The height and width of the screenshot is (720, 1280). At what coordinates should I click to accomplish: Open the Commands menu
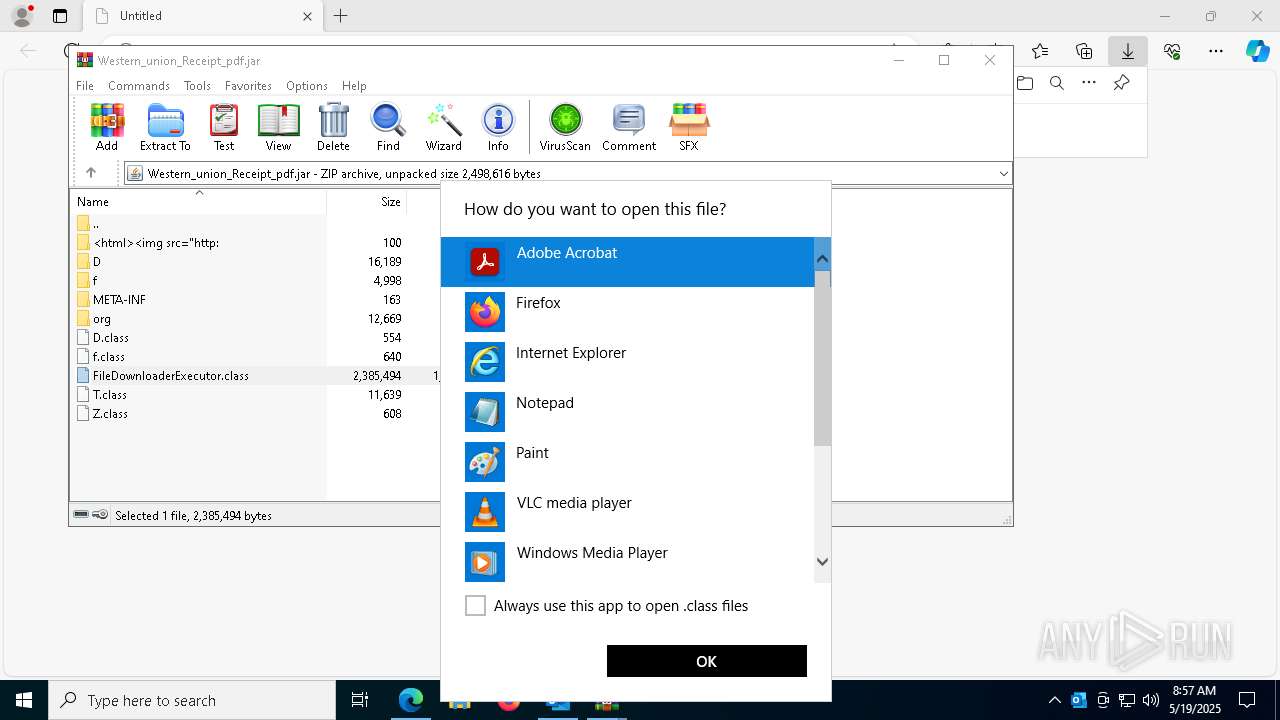pyautogui.click(x=139, y=86)
